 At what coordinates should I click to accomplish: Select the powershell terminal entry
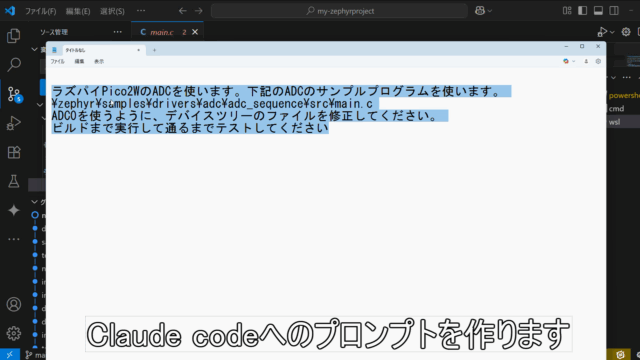pyautogui.click(x=624, y=95)
